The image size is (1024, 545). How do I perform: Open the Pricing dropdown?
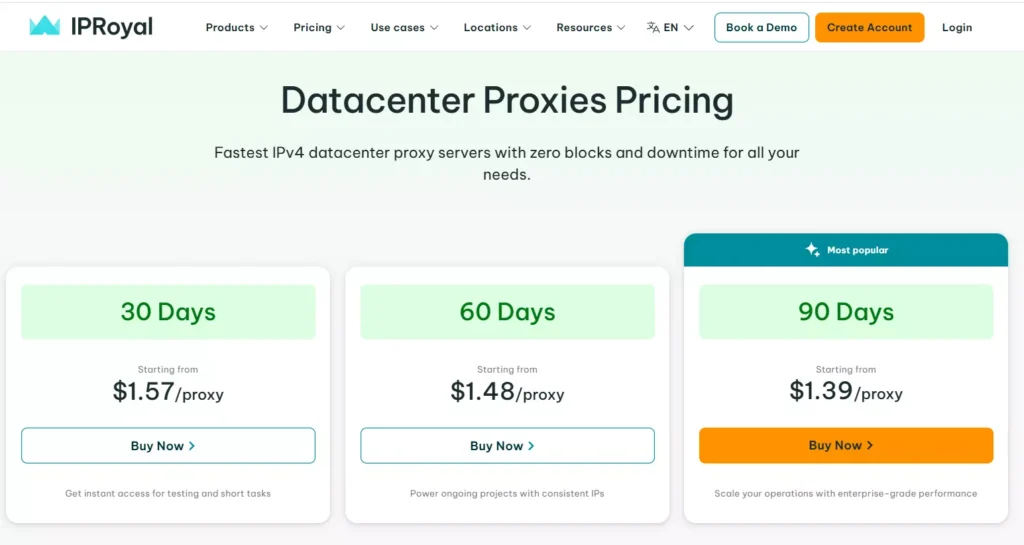(319, 28)
